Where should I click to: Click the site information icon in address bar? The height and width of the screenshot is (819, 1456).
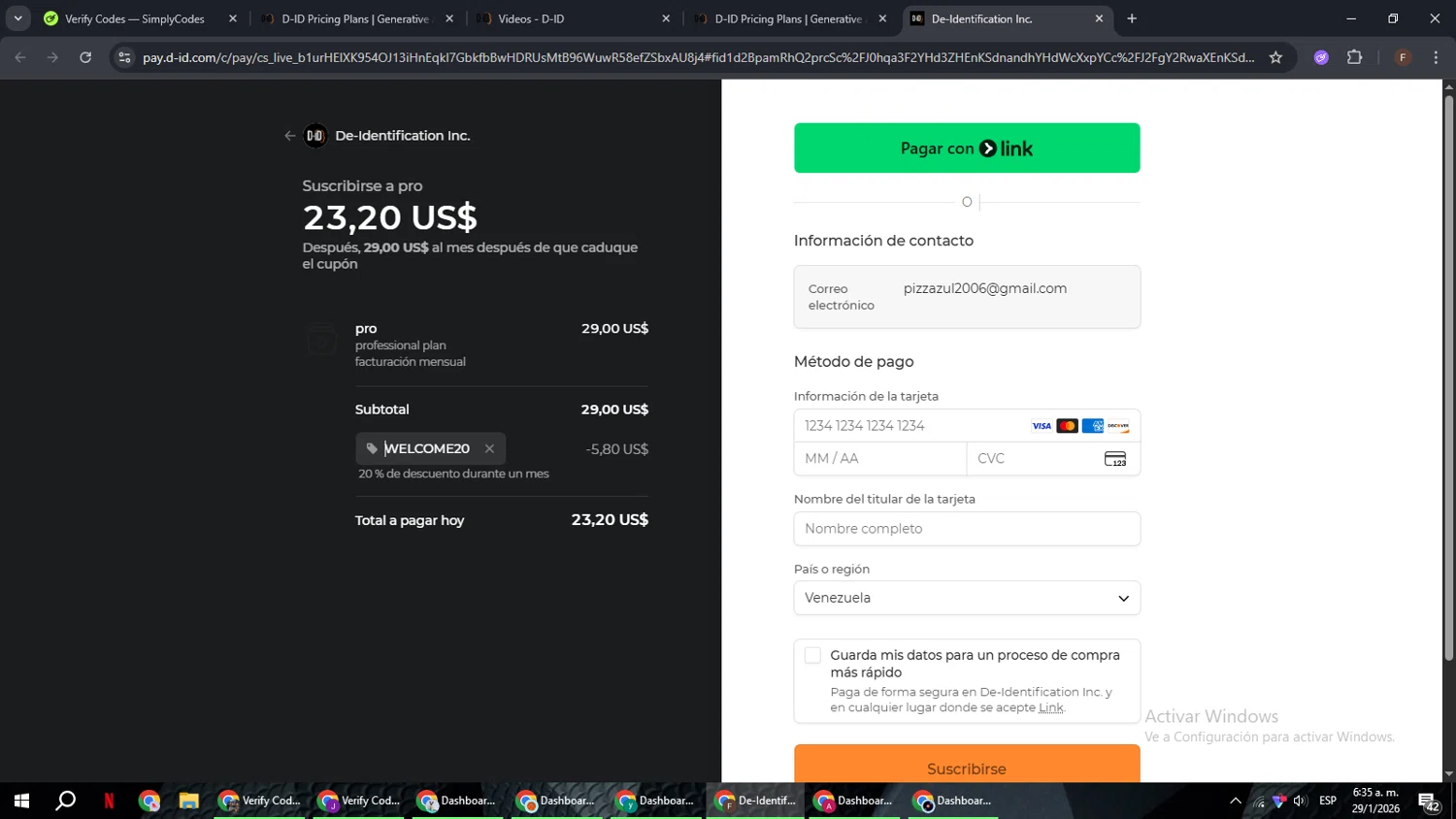123,57
